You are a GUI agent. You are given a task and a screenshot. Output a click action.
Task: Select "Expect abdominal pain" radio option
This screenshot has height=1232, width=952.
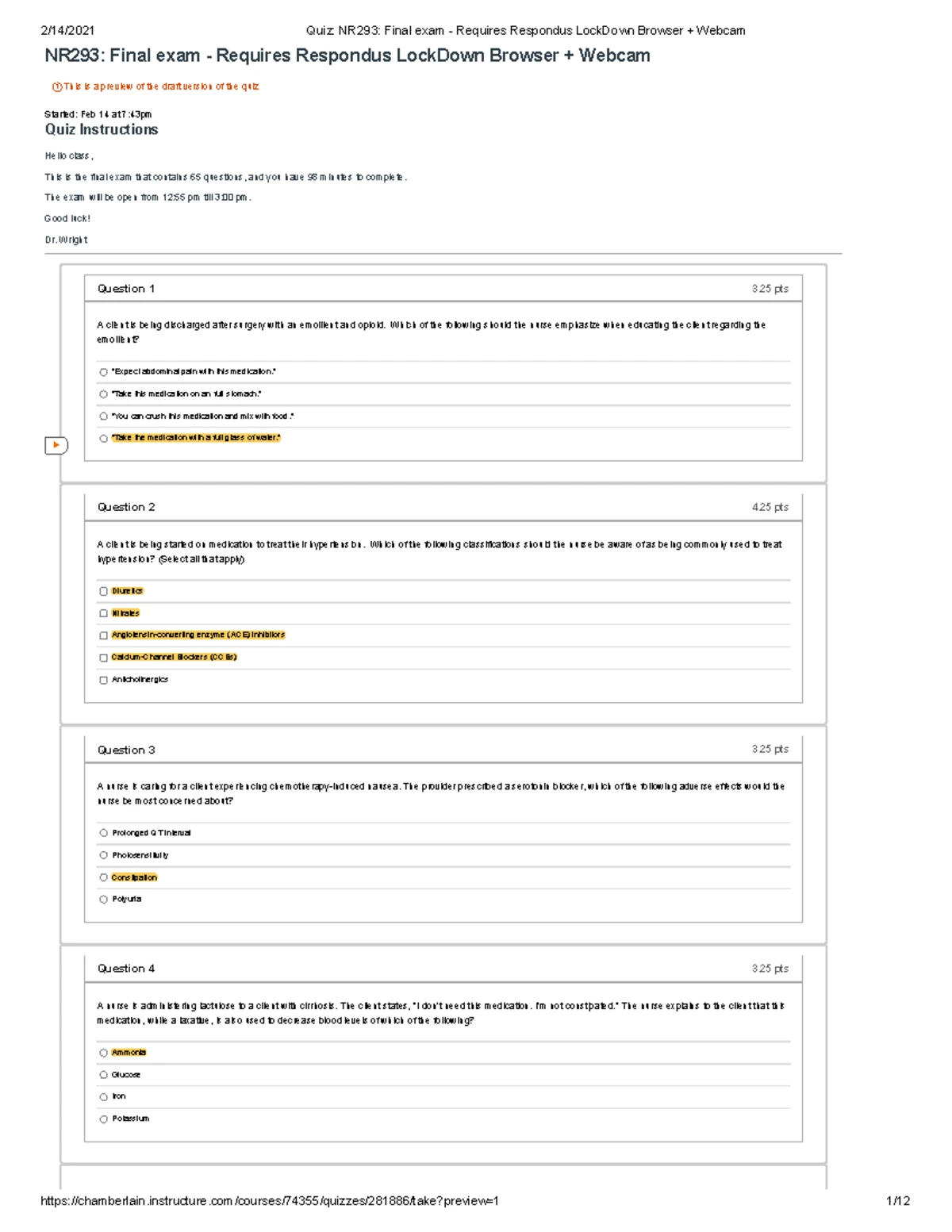click(103, 372)
